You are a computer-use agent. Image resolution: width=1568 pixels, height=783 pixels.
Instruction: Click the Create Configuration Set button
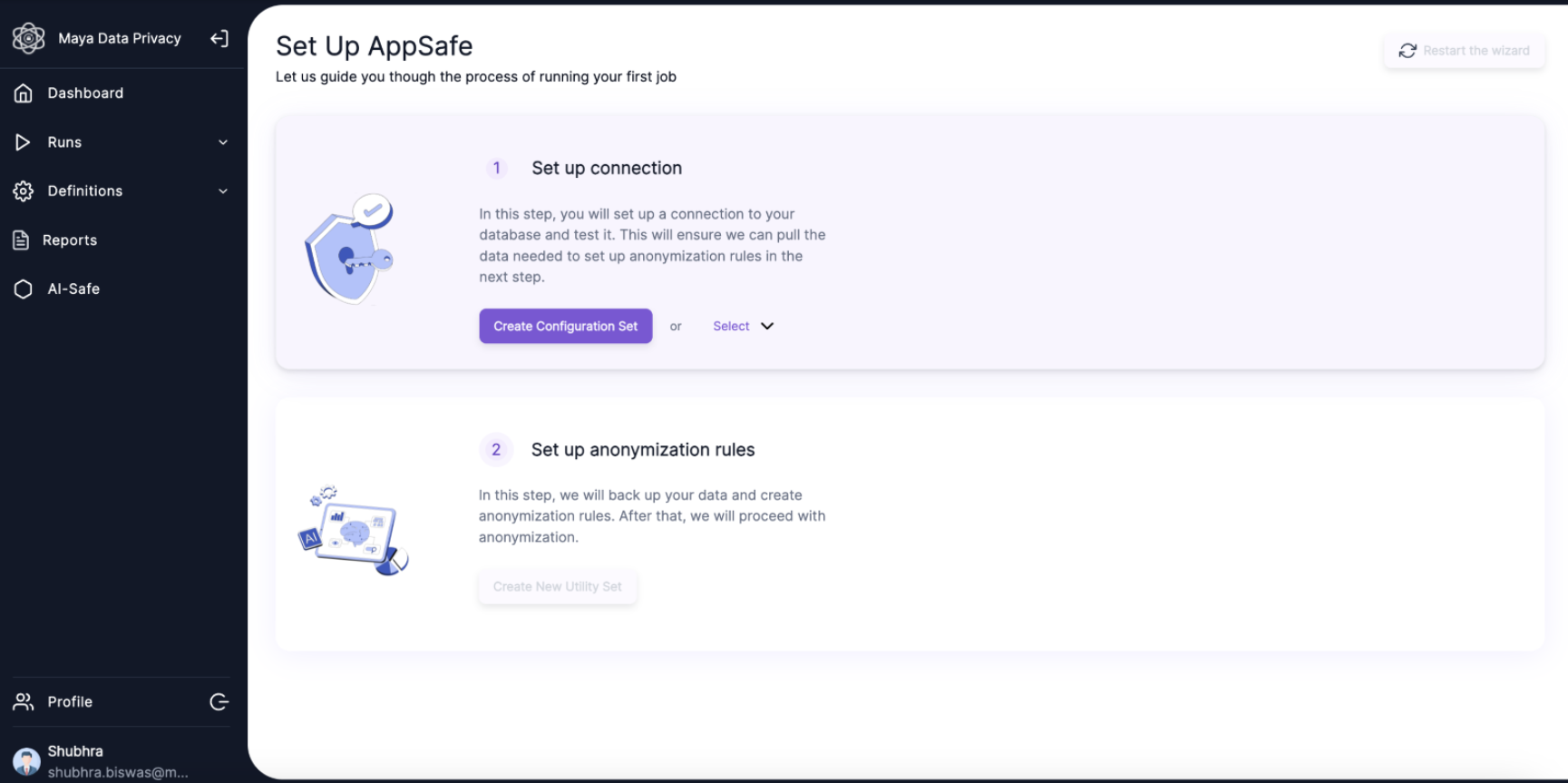pyautogui.click(x=566, y=326)
